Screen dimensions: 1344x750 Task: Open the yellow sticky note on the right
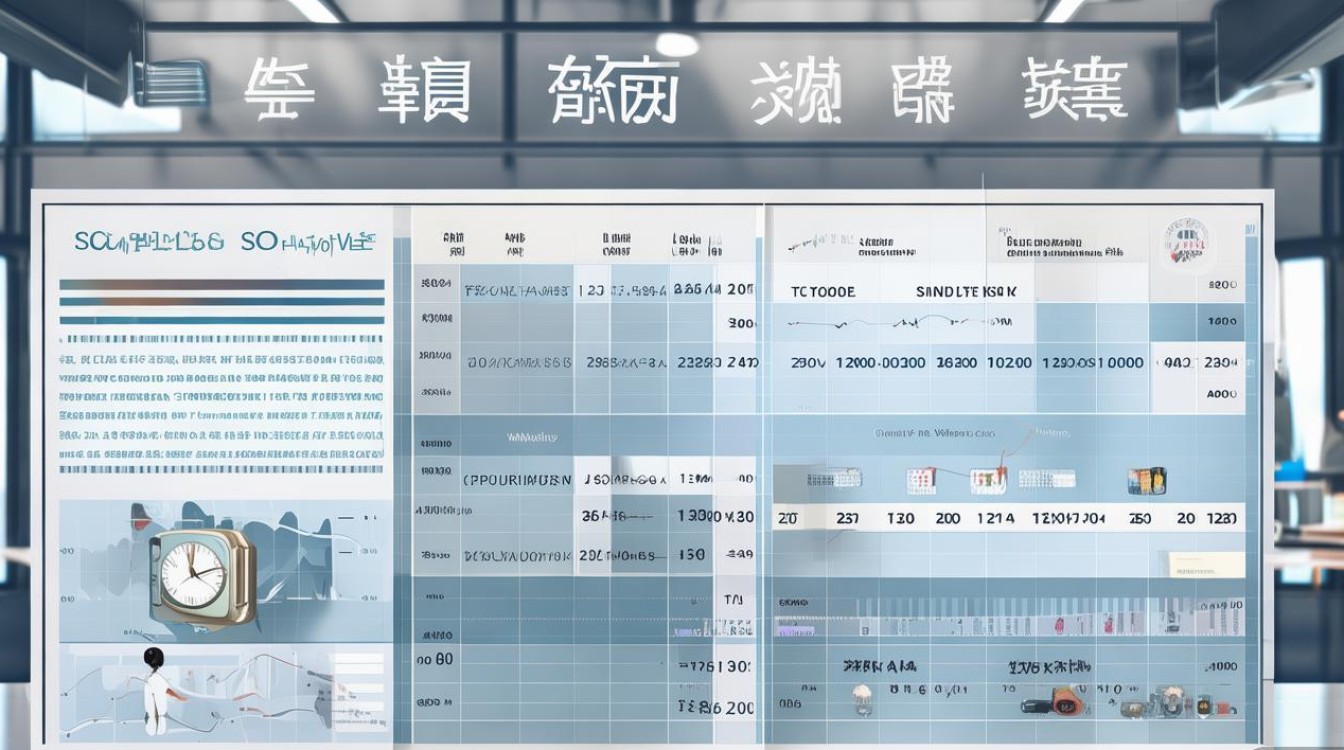click(1204, 565)
